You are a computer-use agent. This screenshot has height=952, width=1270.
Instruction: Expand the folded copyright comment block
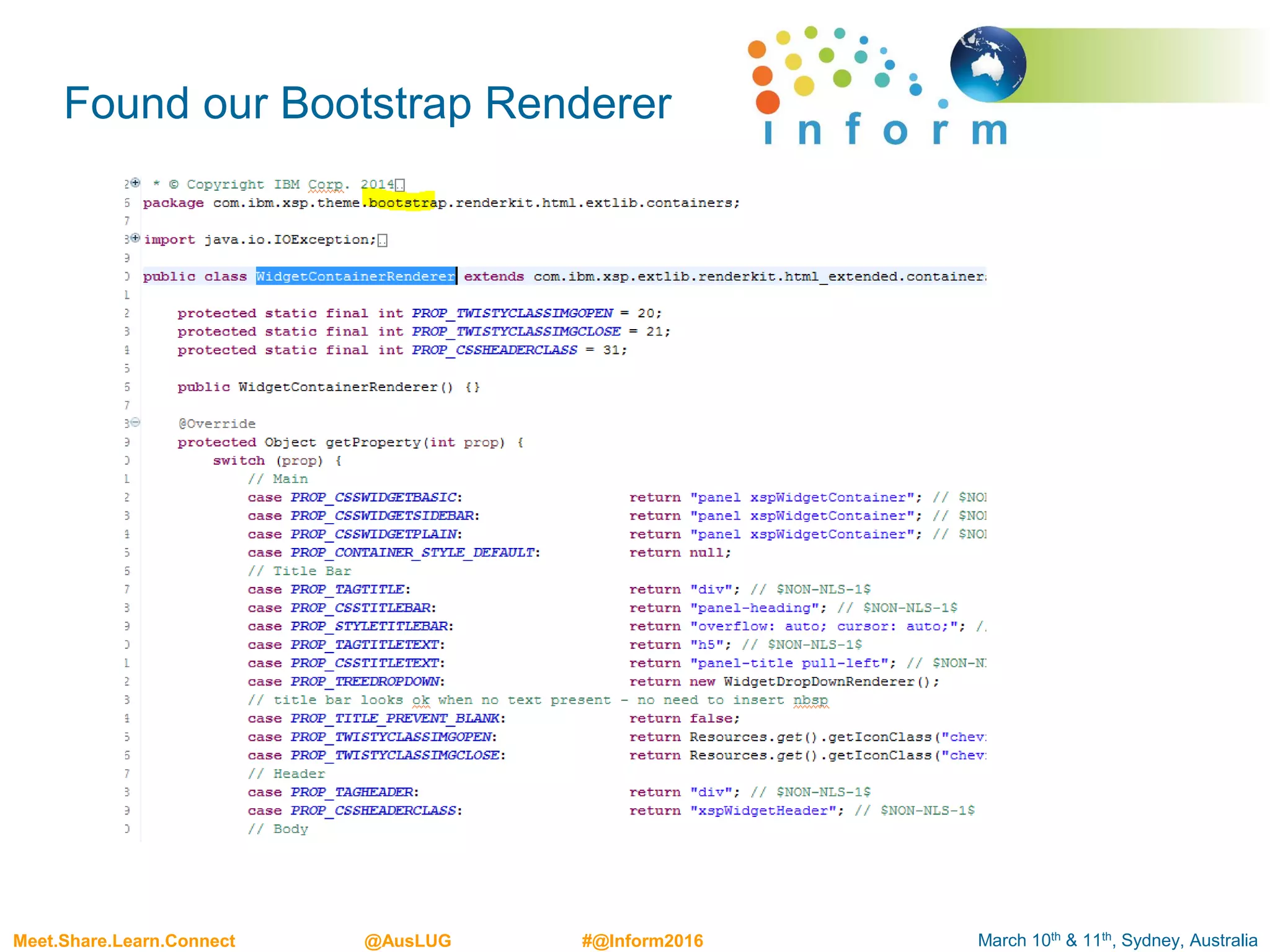pos(135,183)
